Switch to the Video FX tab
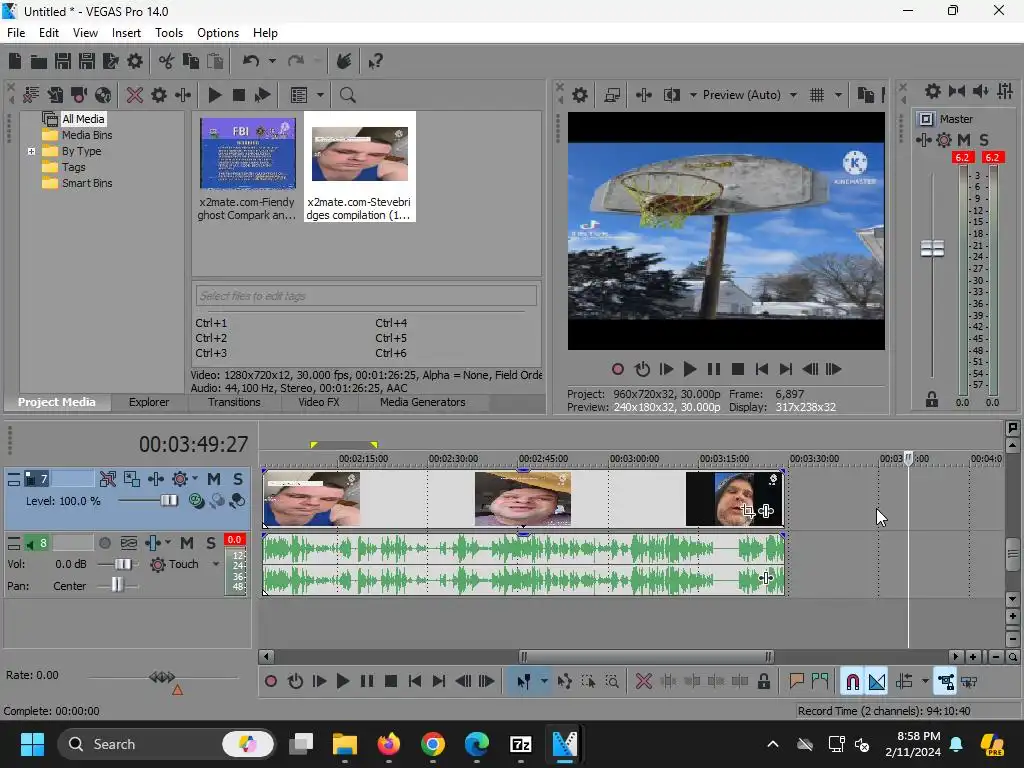The height and width of the screenshot is (768, 1024). click(x=319, y=402)
